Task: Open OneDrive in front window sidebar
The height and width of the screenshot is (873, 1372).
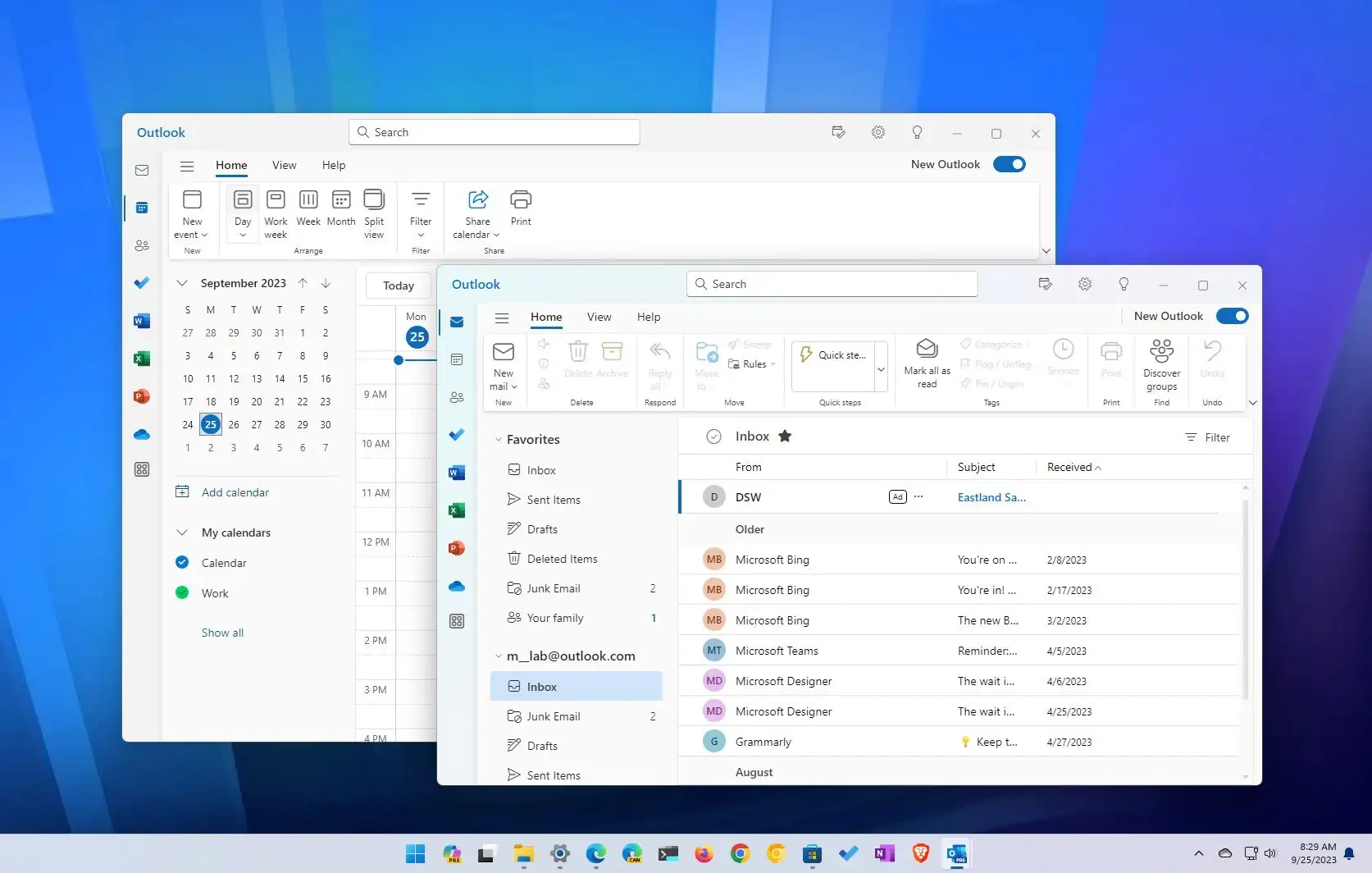Action: point(457,586)
